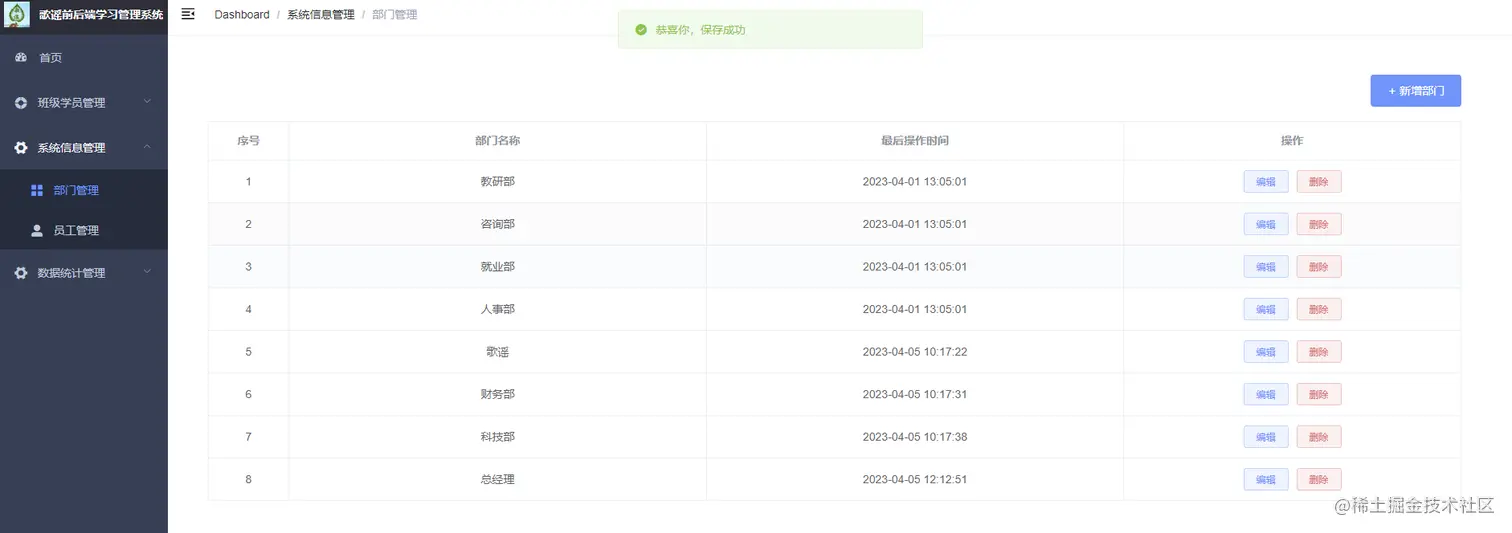Click the Dashboard breadcrumb link

(x=242, y=15)
